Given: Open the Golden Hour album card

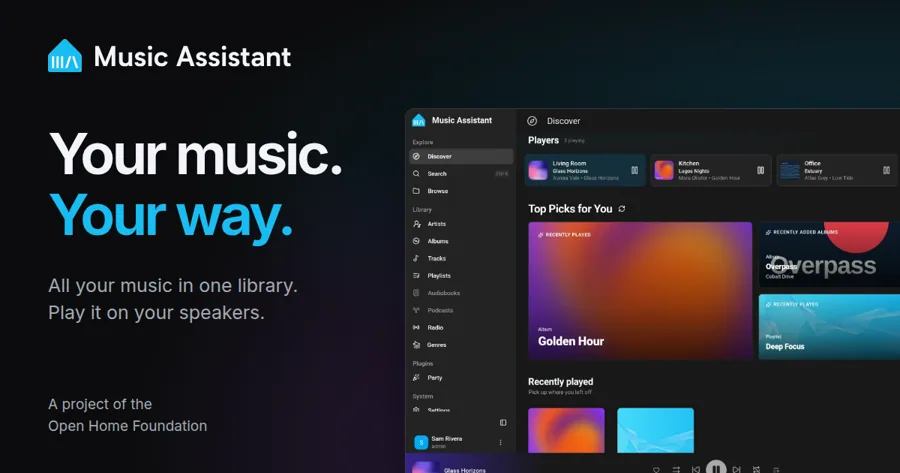Looking at the screenshot, I should [640, 290].
